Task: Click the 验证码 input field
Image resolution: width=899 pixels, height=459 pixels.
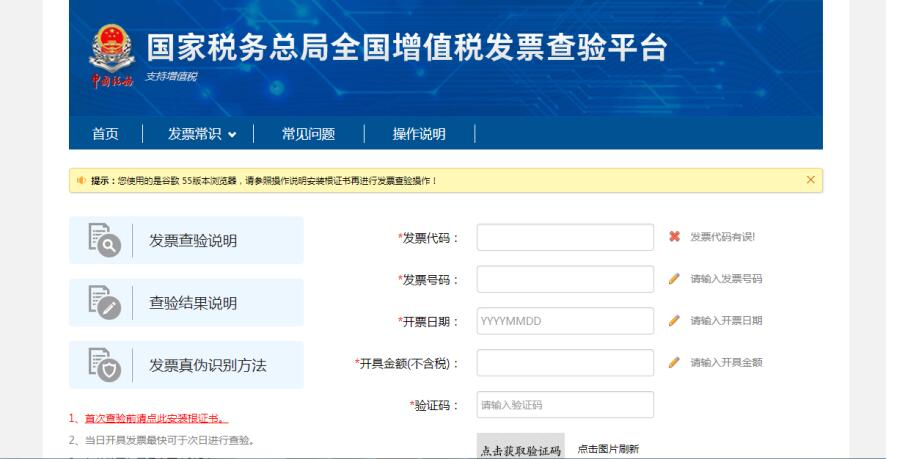Action: pyautogui.click(x=565, y=405)
